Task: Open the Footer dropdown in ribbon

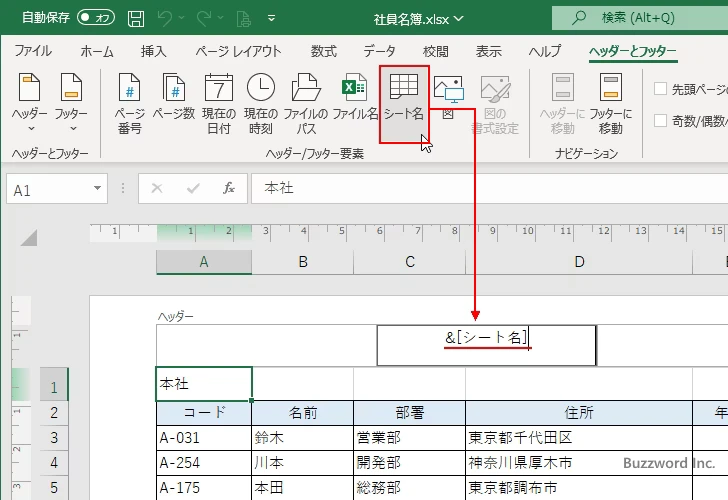Action: click(71, 103)
